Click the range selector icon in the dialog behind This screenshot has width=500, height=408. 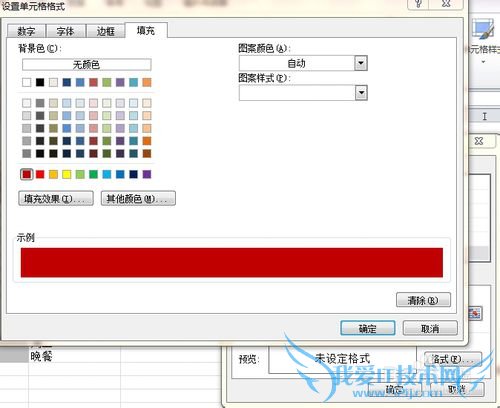coord(475,313)
